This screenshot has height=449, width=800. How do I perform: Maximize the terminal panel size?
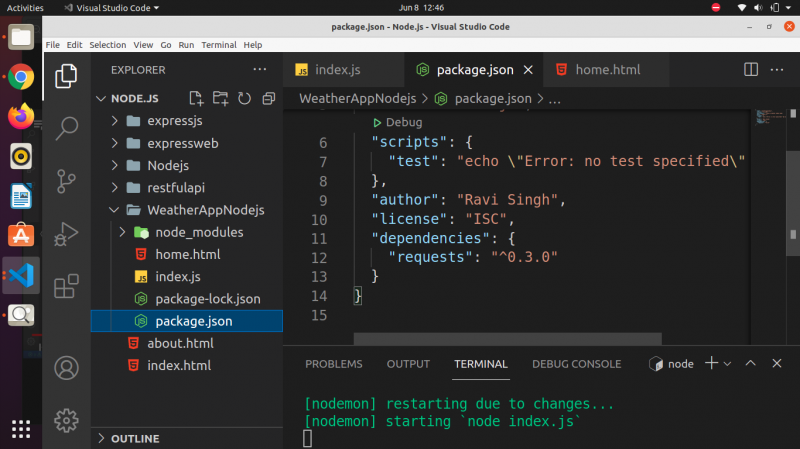751,363
